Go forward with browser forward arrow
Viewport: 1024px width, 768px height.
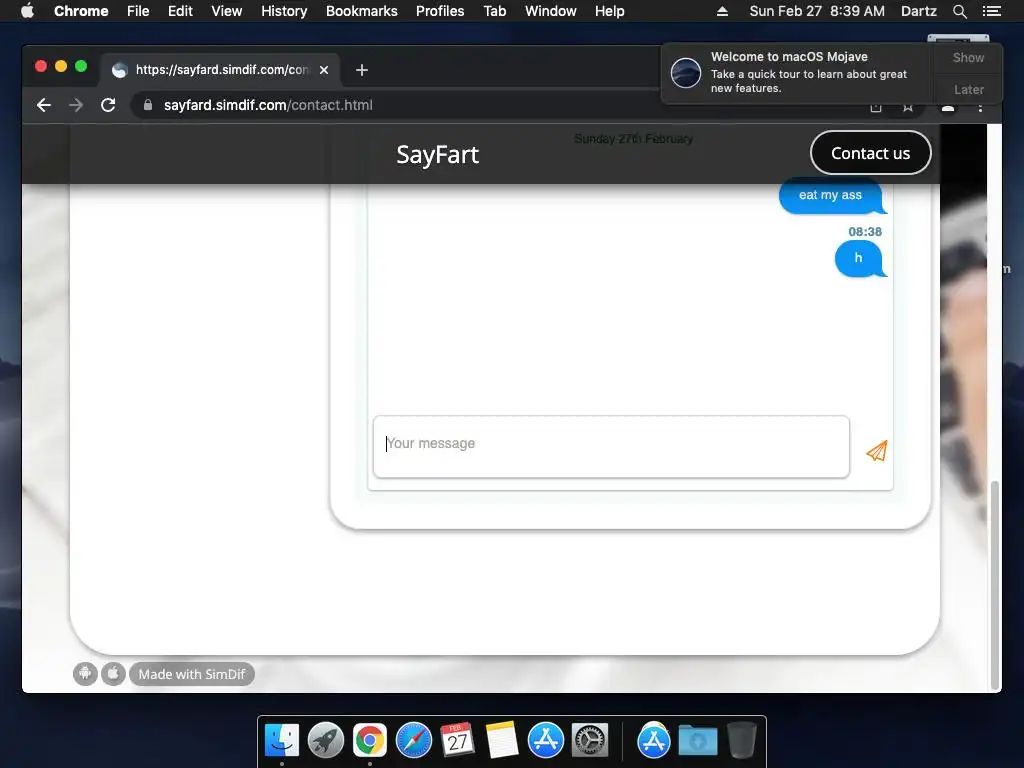pyautogui.click(x=76, y=105)
